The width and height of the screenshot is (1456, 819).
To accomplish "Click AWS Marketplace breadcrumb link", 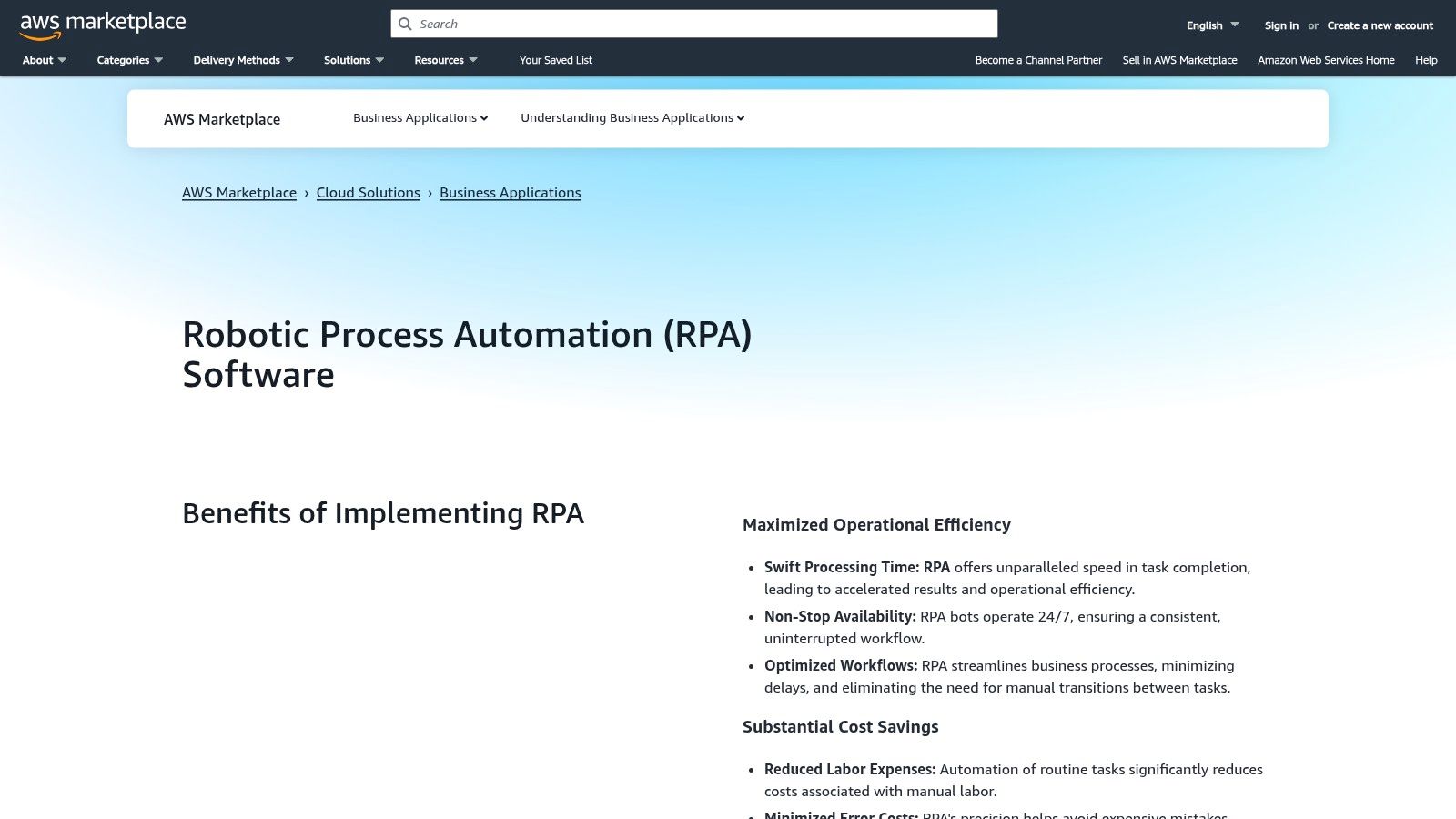I will click(239, 193).
